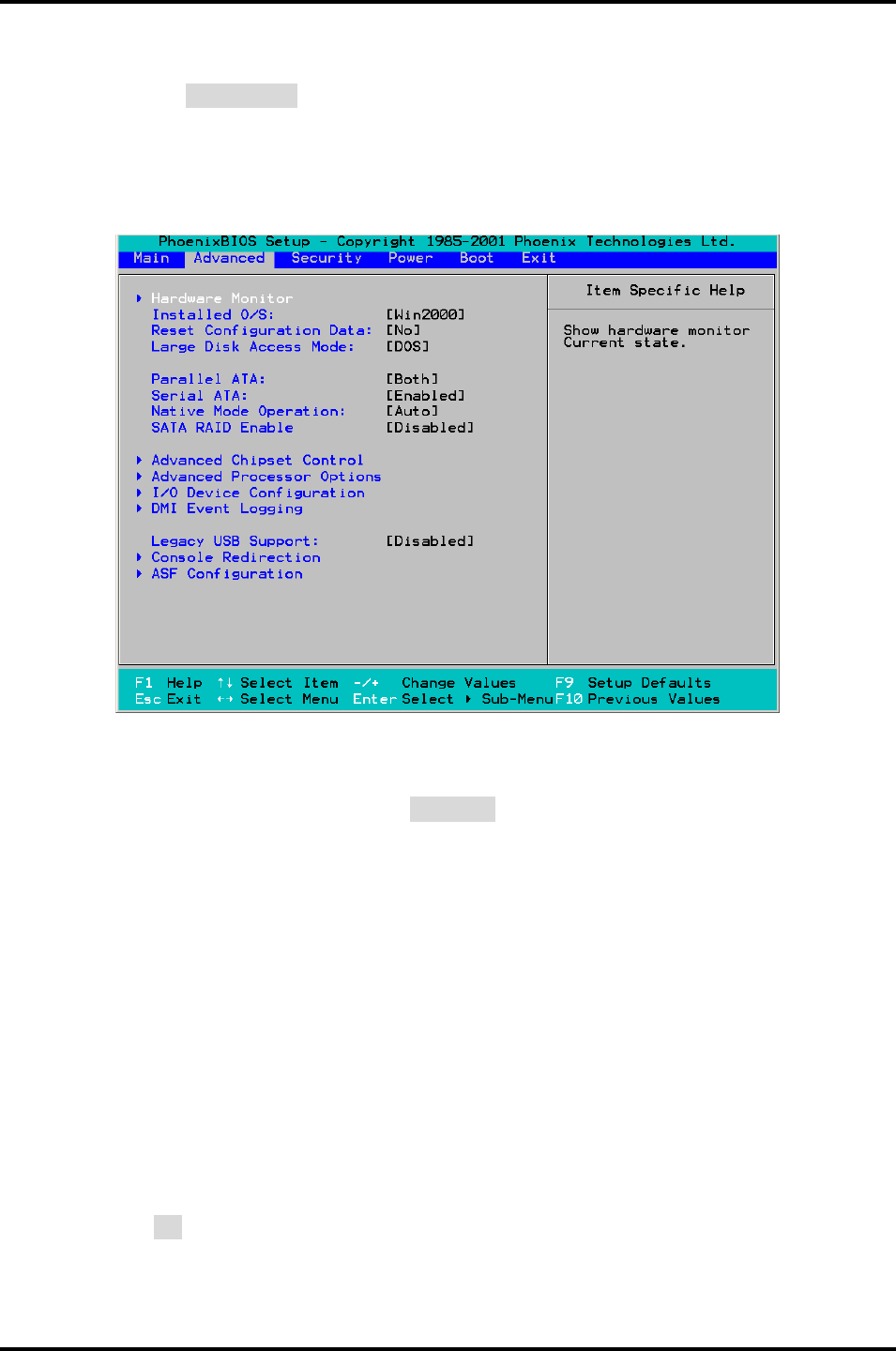Screen dimensions: 896x1351
Task: Change Large Disk Access Mode value [DOS]
Action: (408, 346)
